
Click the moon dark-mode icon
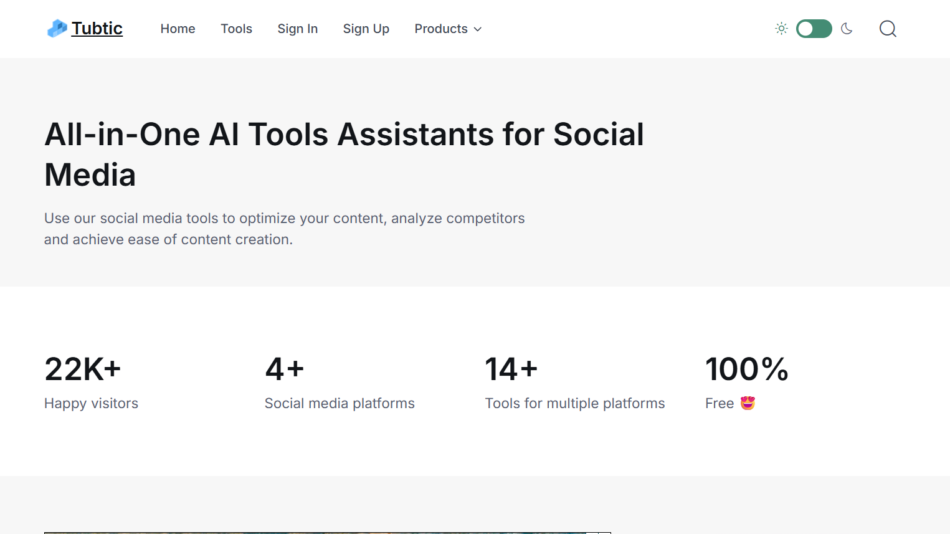coord(847,29)
